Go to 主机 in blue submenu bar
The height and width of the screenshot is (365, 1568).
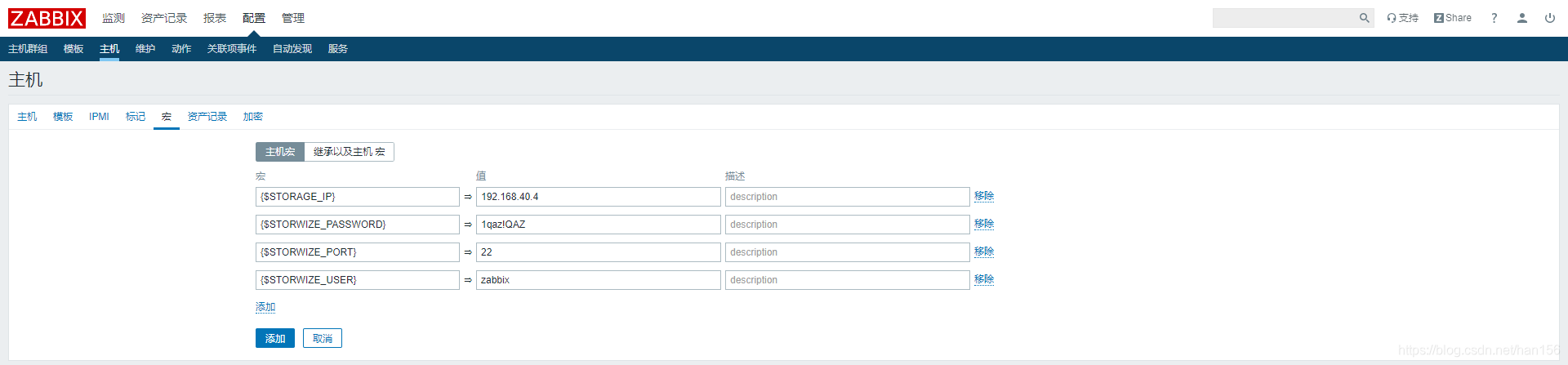(x=109, y=49)
